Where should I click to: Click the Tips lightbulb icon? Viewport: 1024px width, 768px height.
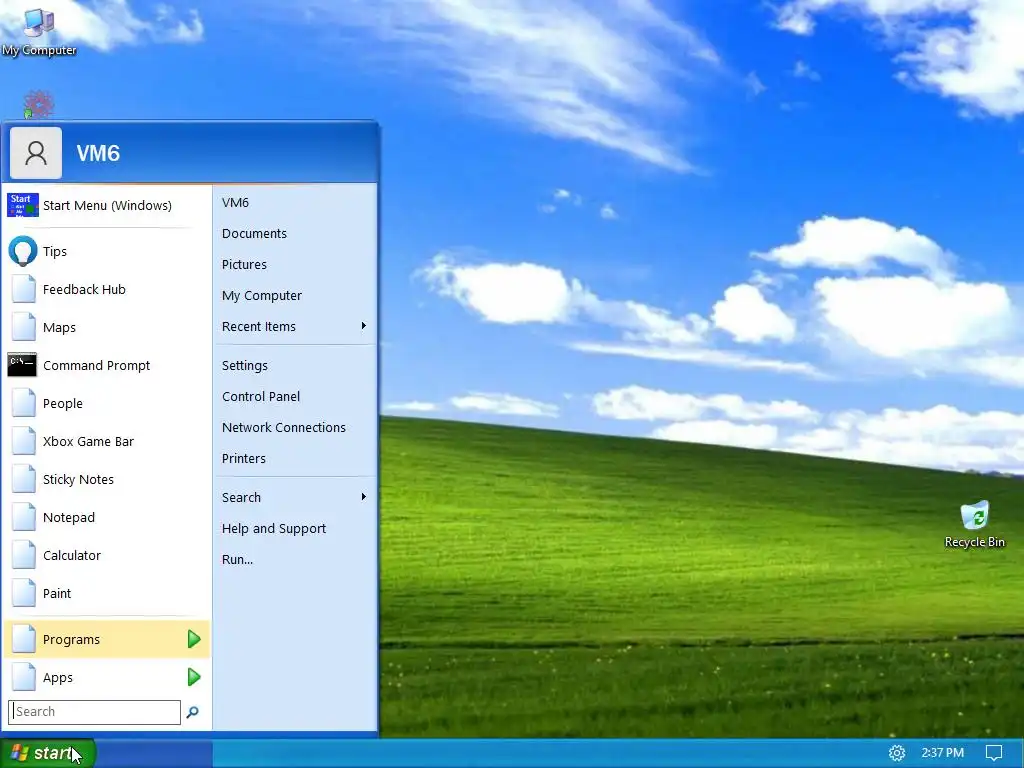[23, 251]
